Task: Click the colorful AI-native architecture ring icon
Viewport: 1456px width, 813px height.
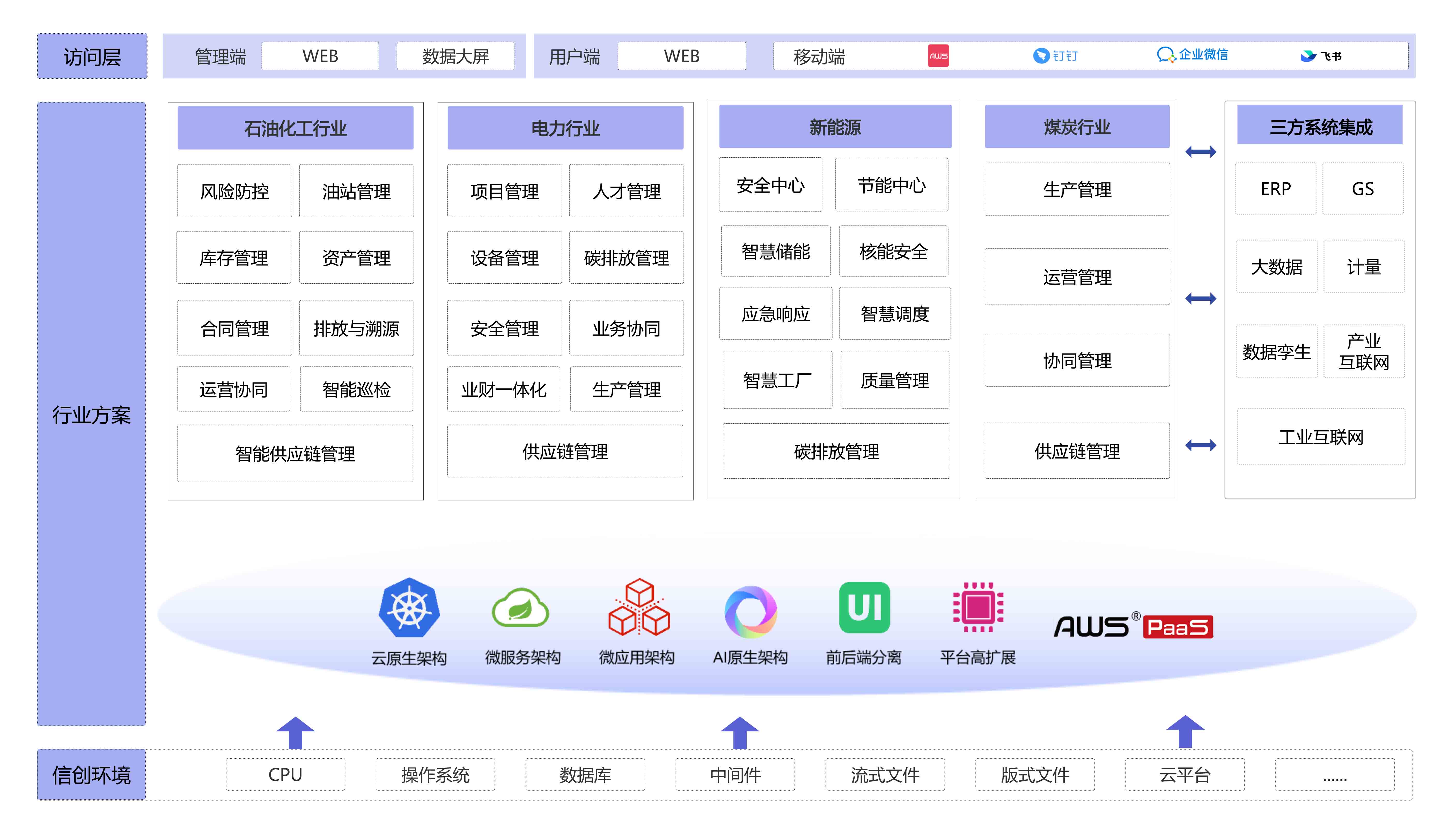Action: tap(751, 612)
